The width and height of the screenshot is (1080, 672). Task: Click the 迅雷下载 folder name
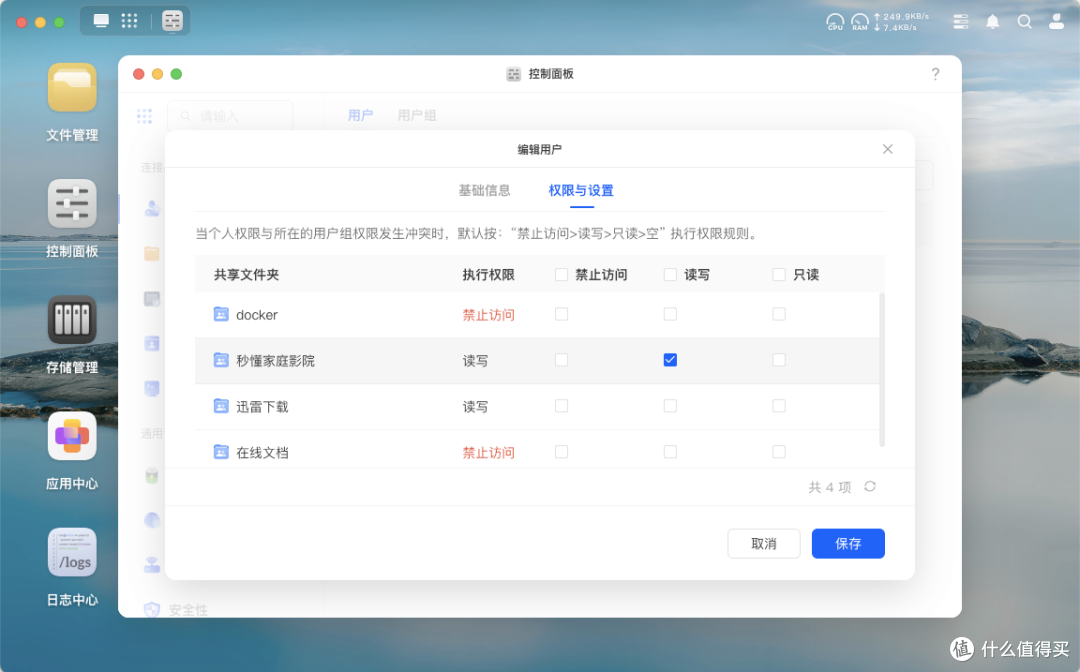click(x=262, y=407)
